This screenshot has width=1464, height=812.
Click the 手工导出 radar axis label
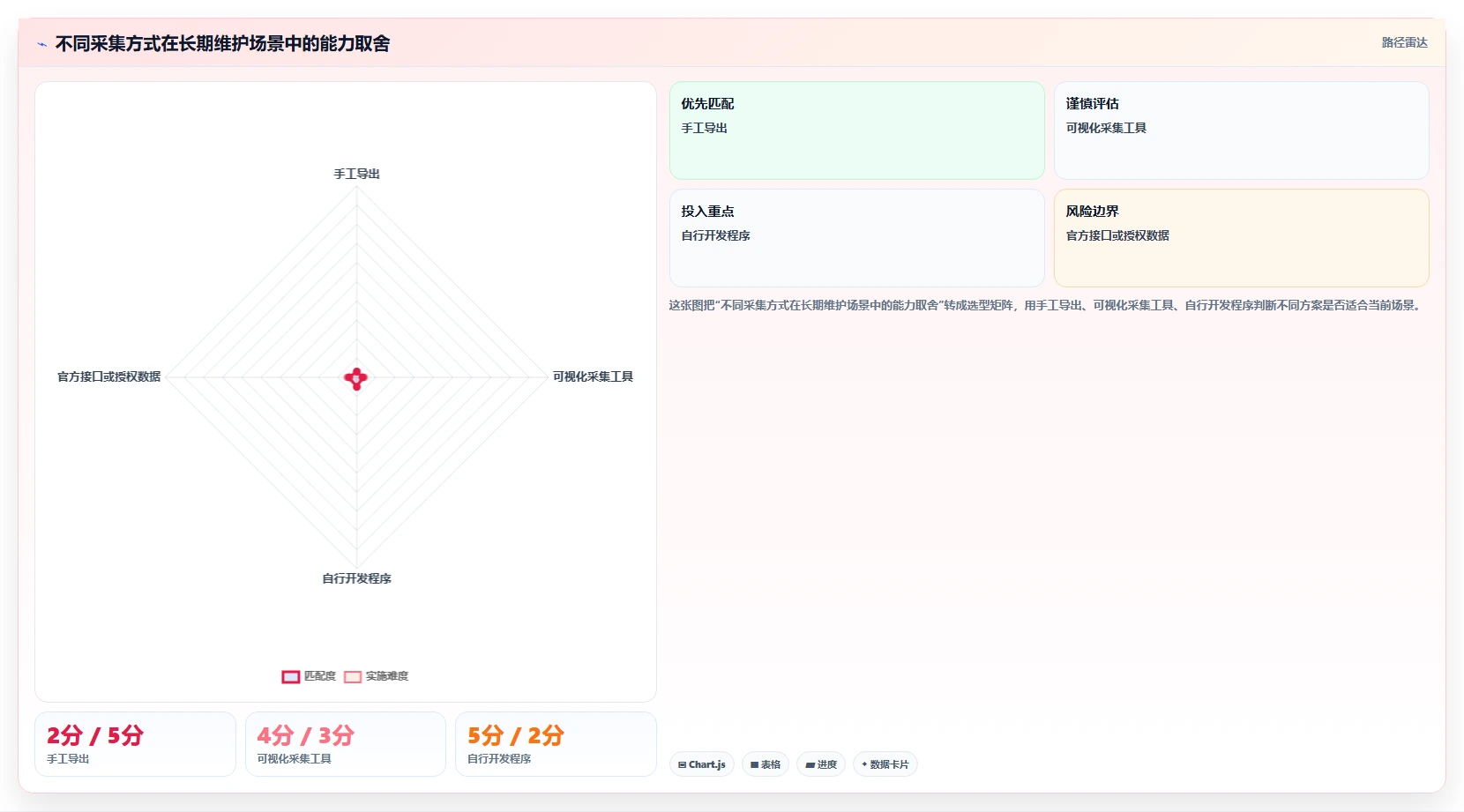(356, 174)
